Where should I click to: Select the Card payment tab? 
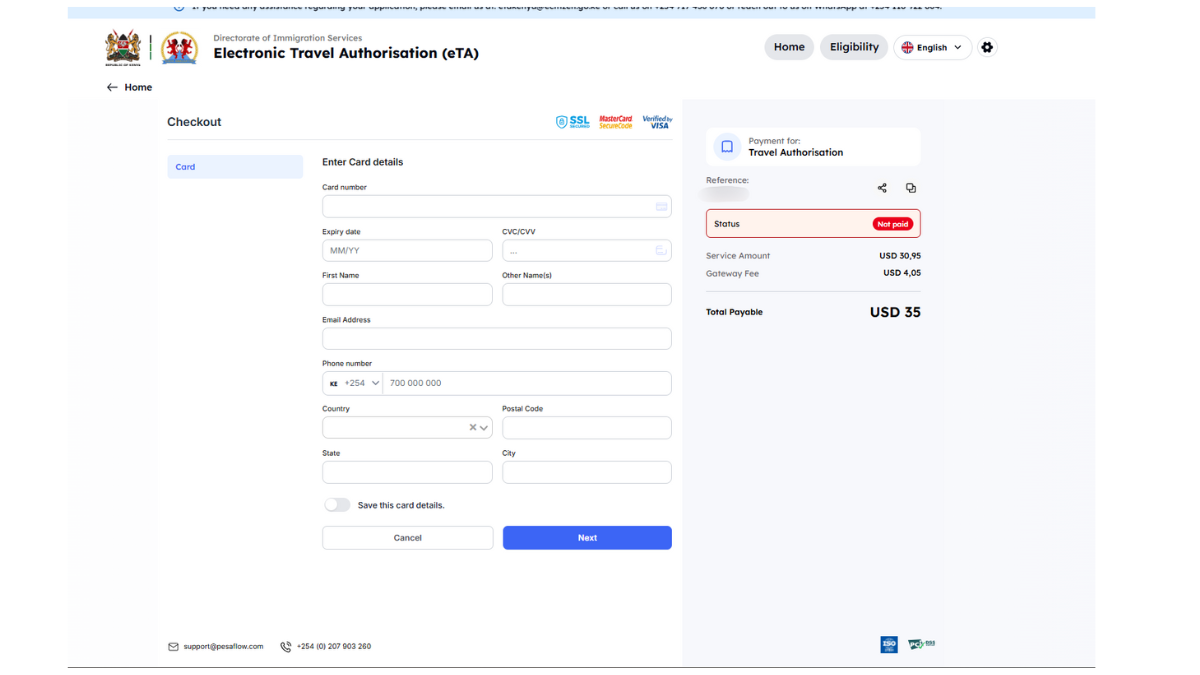tap(235, 167)
